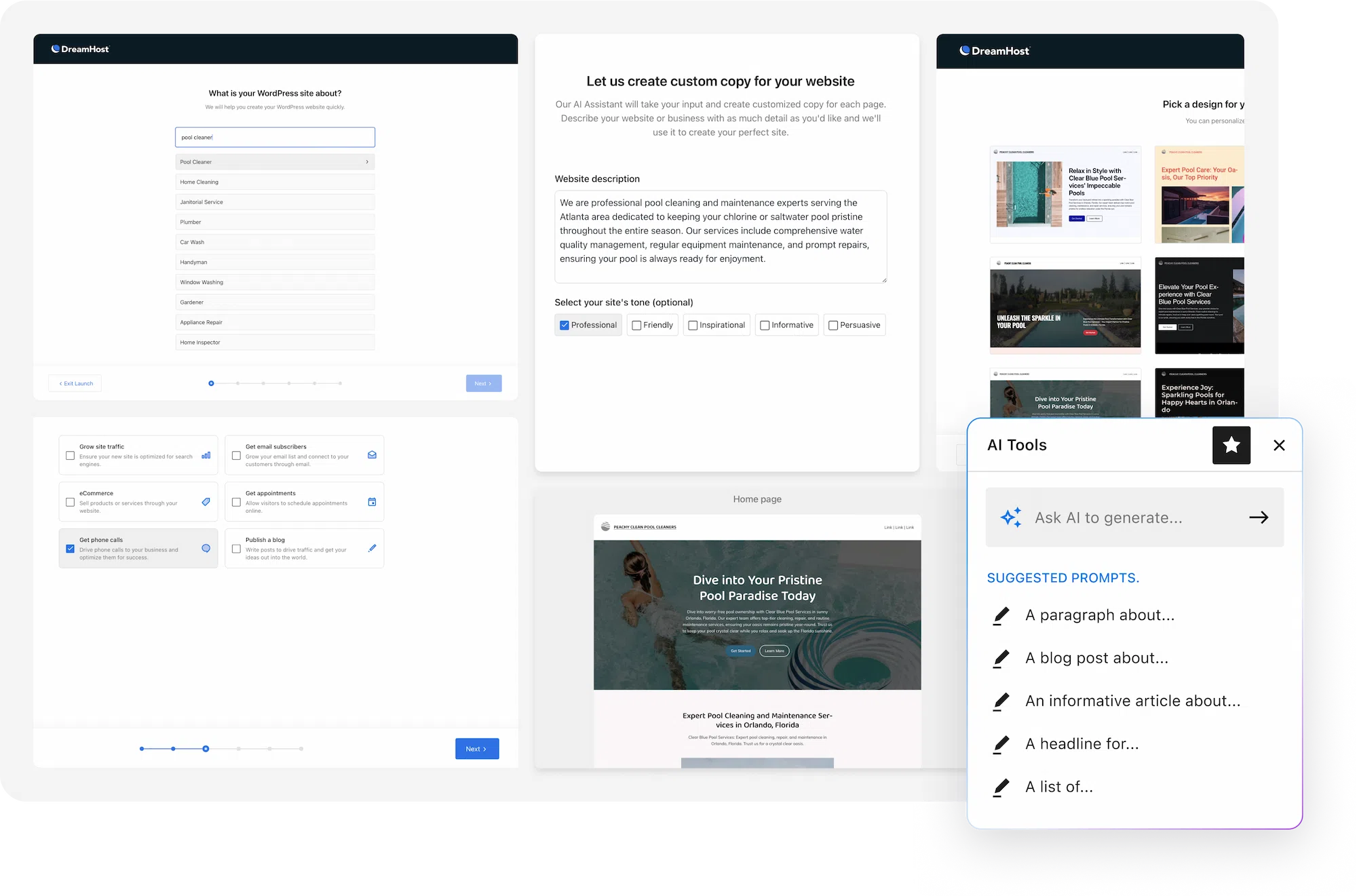Toggle the 'Friendly' tone checkbox
Image resolution: width=1357 pixels, height=896 pixels.
coord(636,324)
